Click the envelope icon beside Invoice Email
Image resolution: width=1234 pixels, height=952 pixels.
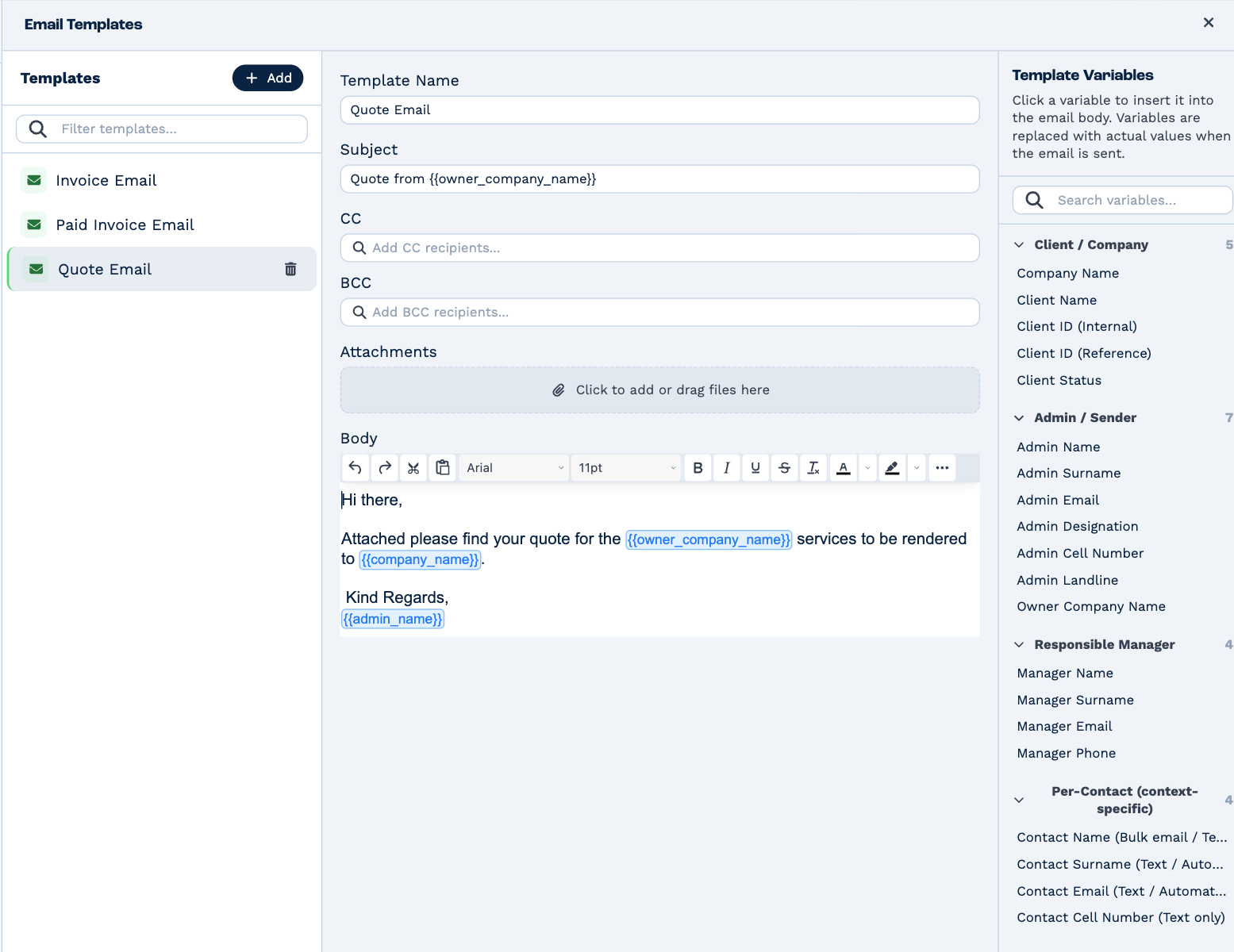(34, 180)
